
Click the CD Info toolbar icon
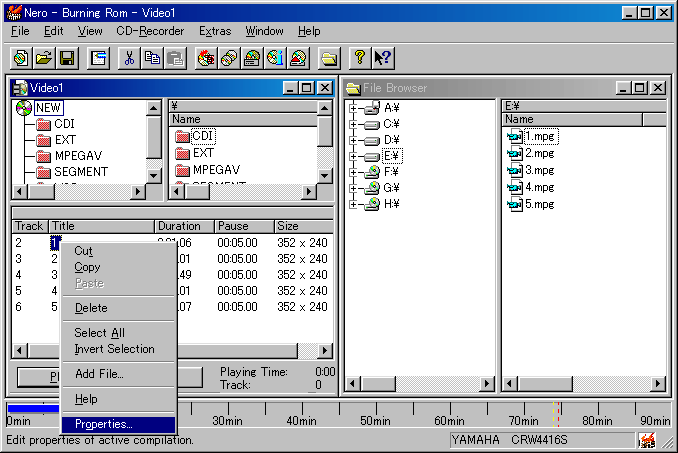(x=275, y=58)
